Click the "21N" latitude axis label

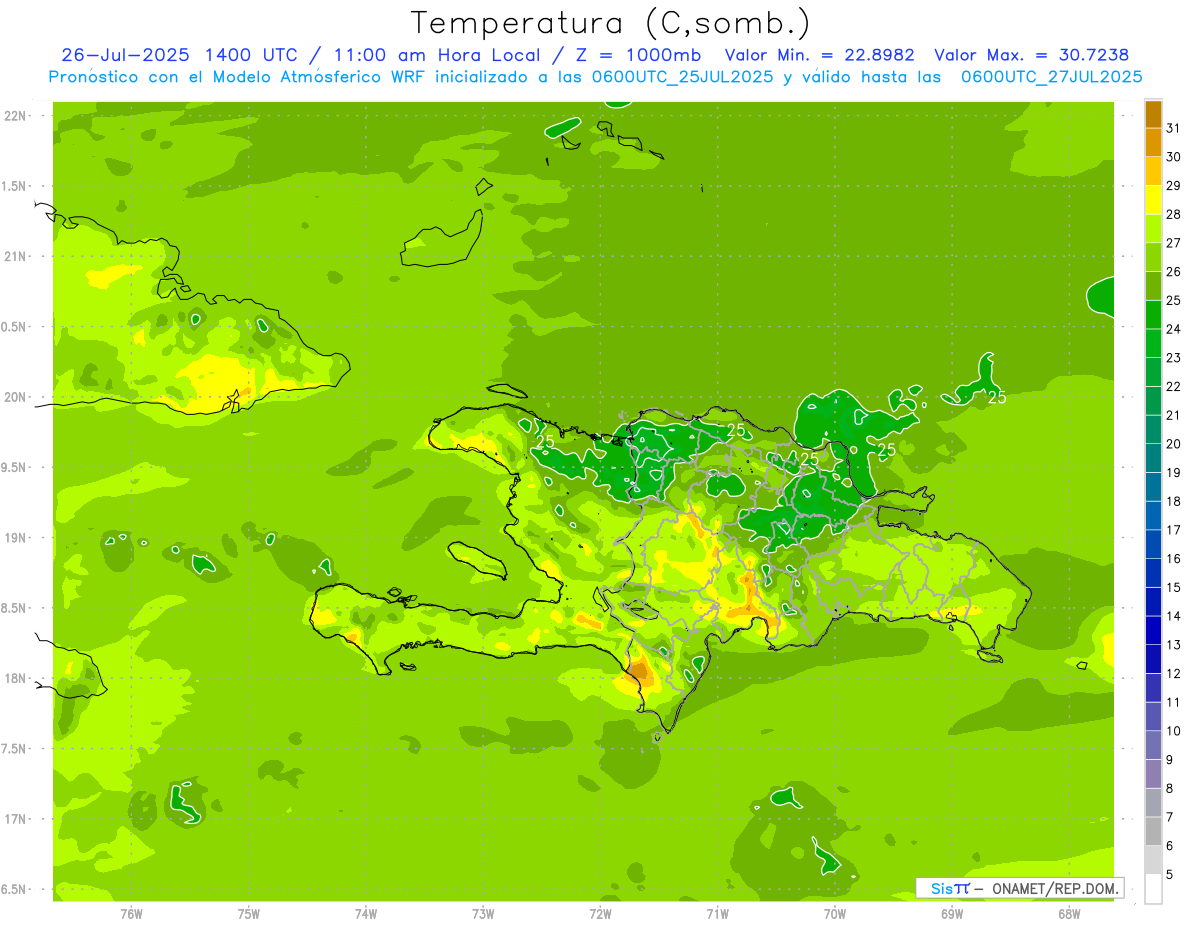tap(16, 257)
